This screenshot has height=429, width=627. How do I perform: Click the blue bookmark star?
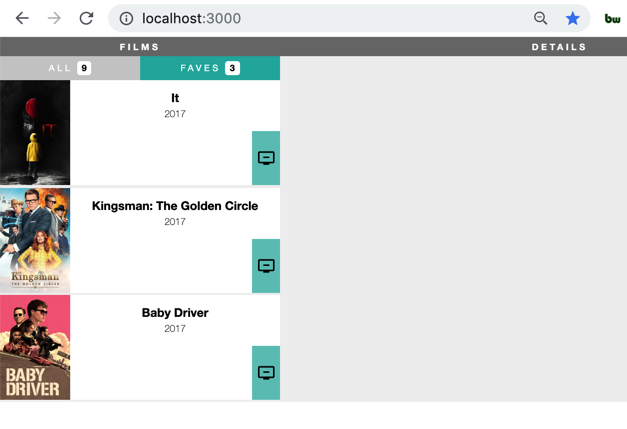tap(573, 18)
